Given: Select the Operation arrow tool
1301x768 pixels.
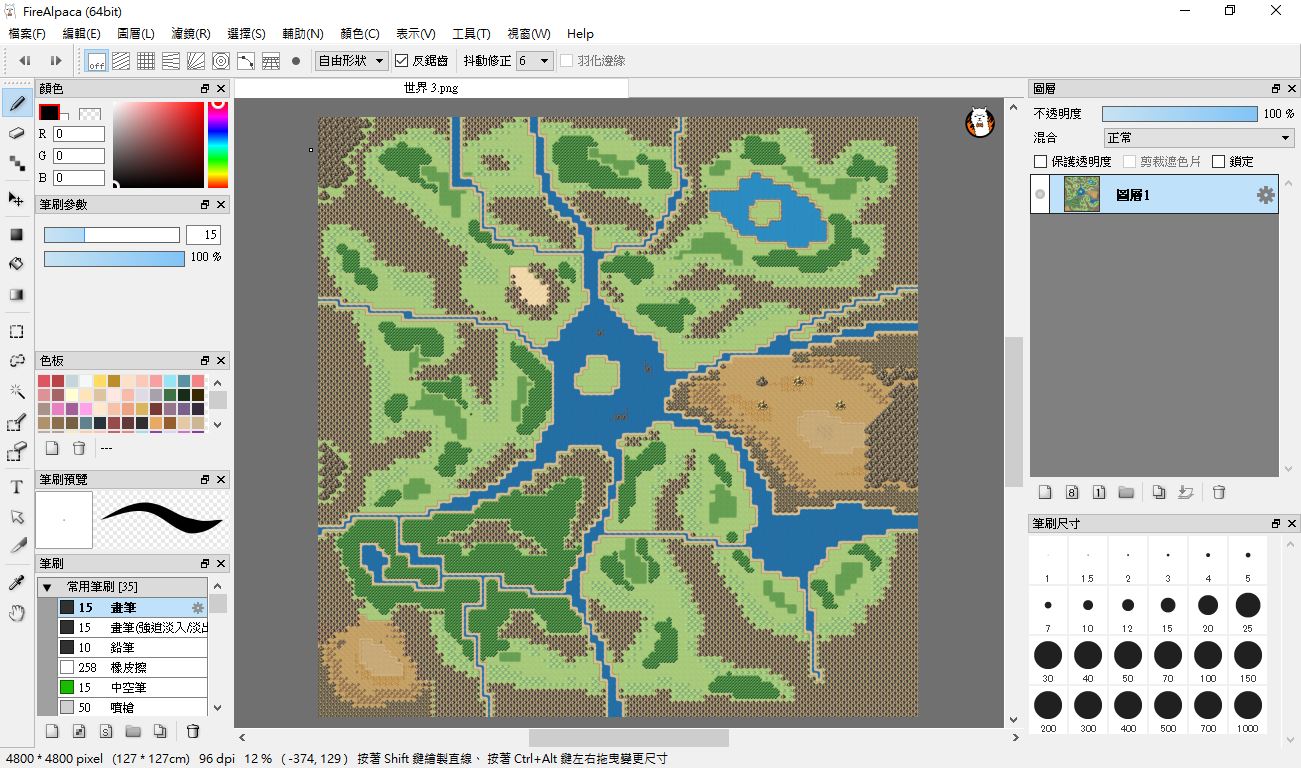Looking at the screenshot, I should (x=16, y=517).
